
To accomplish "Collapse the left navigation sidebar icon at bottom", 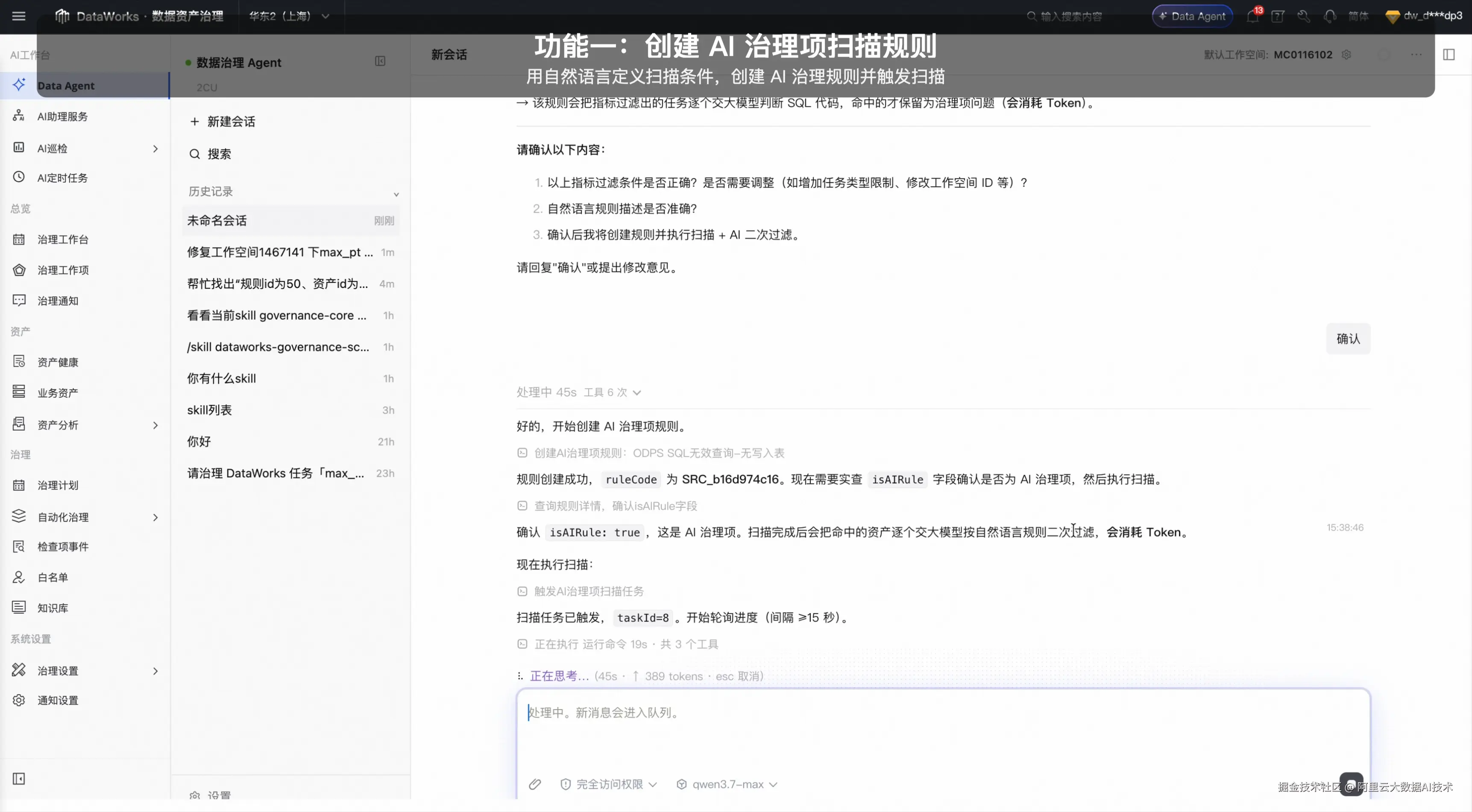I will 19,779.
